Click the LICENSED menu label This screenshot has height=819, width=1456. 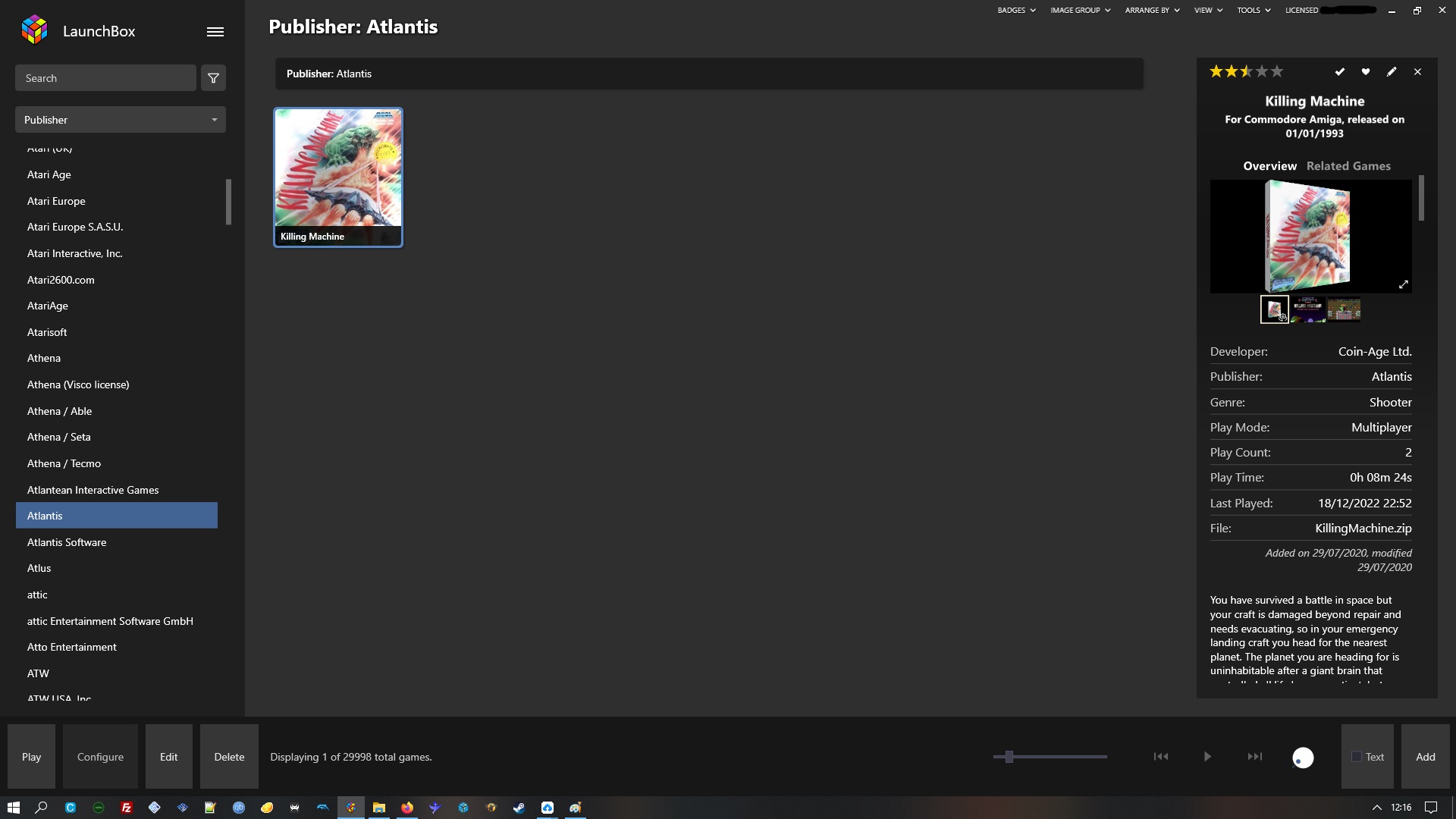pyautogui.click(x=1301, y=10)
